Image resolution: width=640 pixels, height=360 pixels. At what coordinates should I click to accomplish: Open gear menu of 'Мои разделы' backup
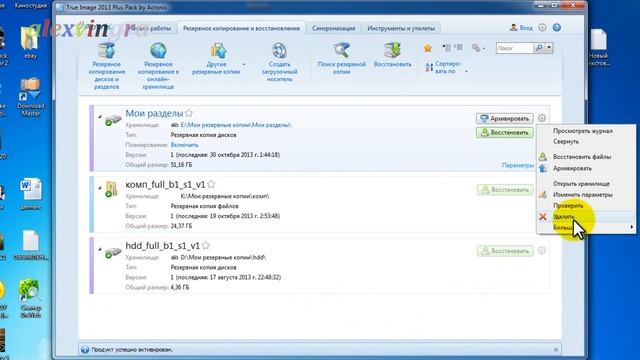(x=542, y=118)
